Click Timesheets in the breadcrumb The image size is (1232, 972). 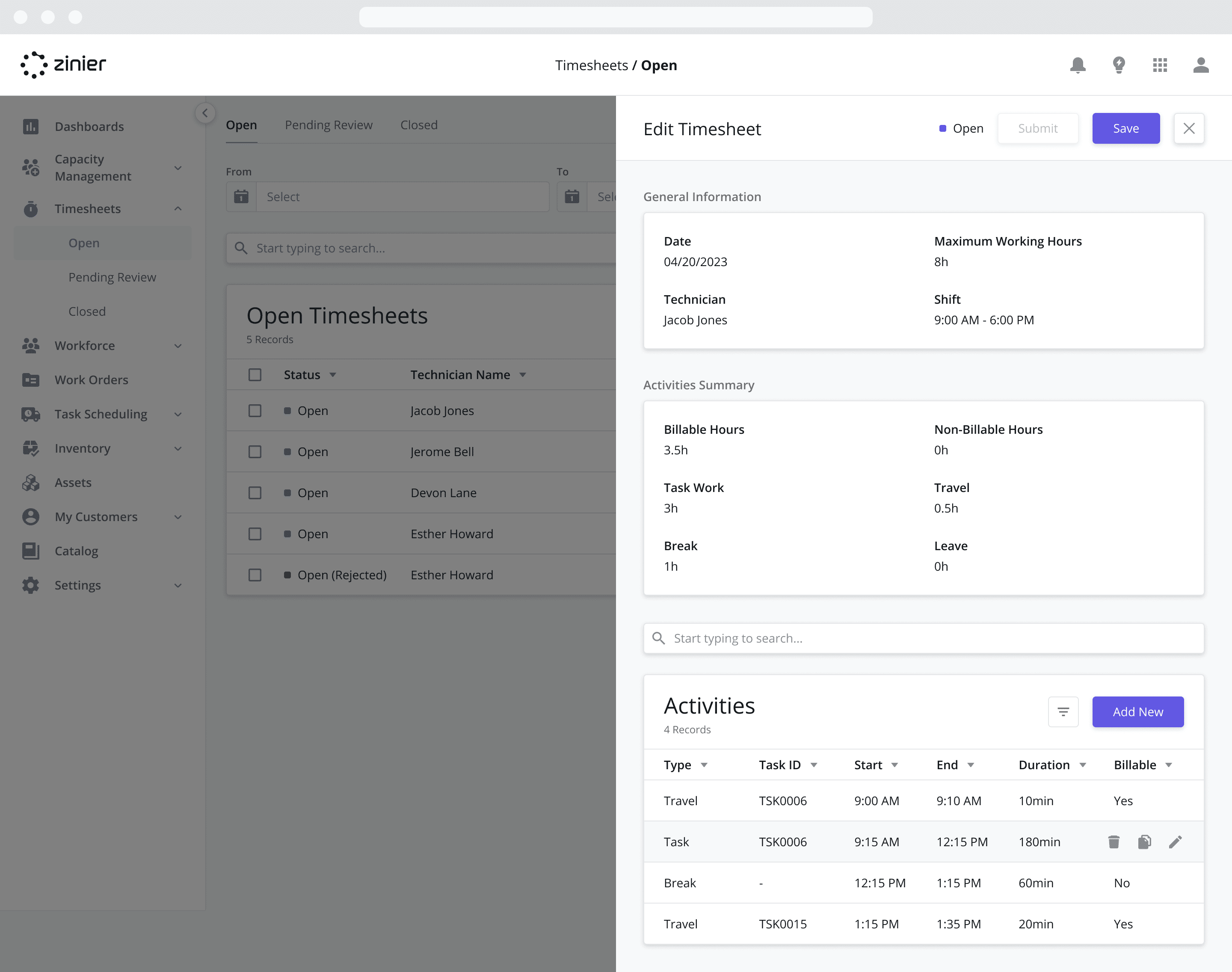click(x=591, y=65)
